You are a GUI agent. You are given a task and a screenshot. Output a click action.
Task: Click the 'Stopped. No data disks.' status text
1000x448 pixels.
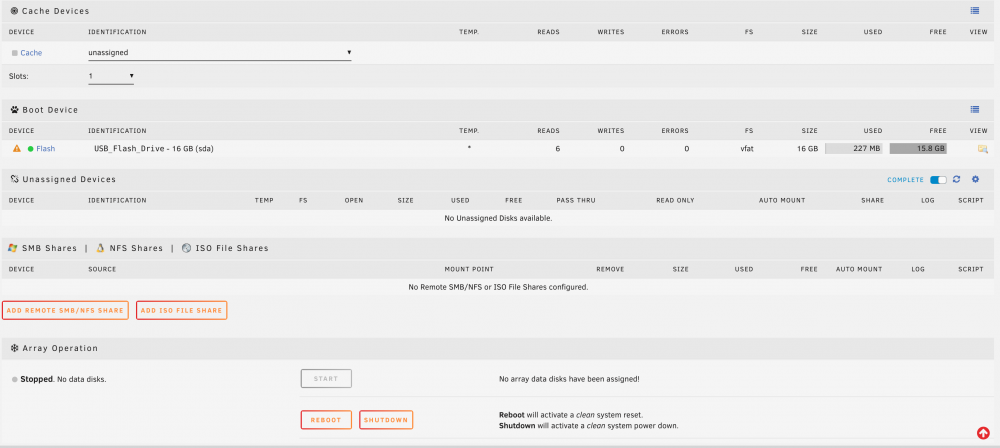pyautogui.click(x=63, y=379)
